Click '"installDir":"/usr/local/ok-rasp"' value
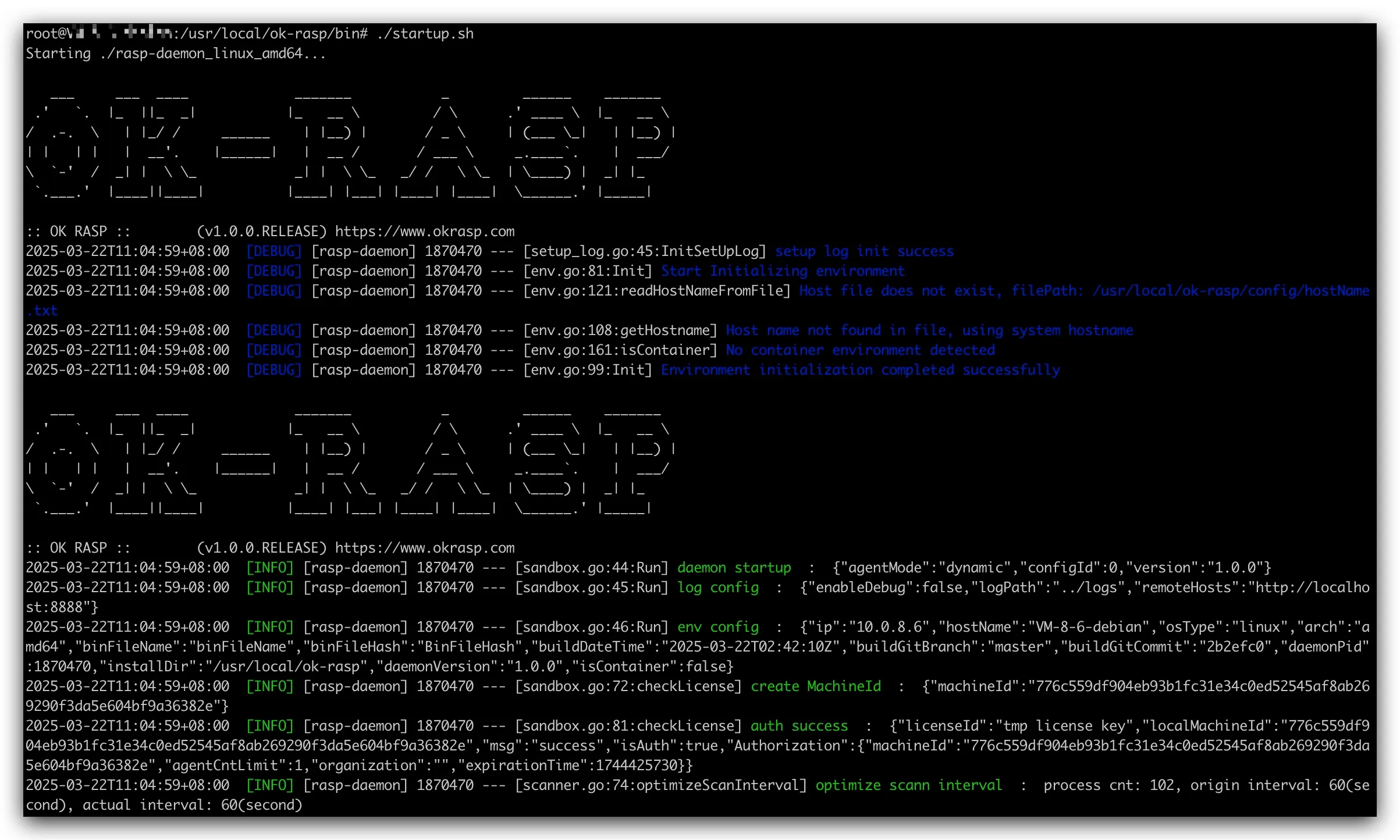1400x840 pixels. point(237,667)
